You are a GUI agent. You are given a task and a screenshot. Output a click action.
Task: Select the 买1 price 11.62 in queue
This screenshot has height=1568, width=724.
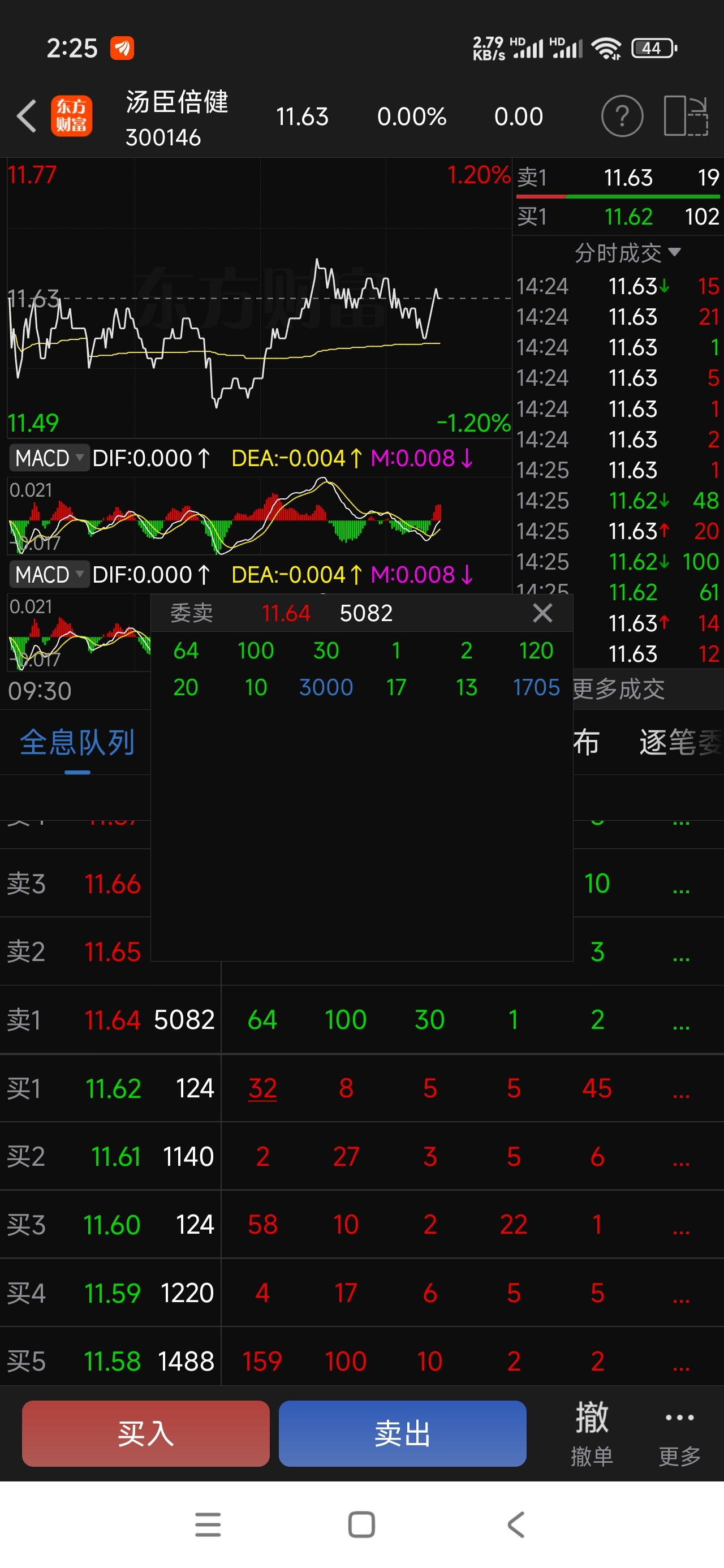tap(113, 1088)
